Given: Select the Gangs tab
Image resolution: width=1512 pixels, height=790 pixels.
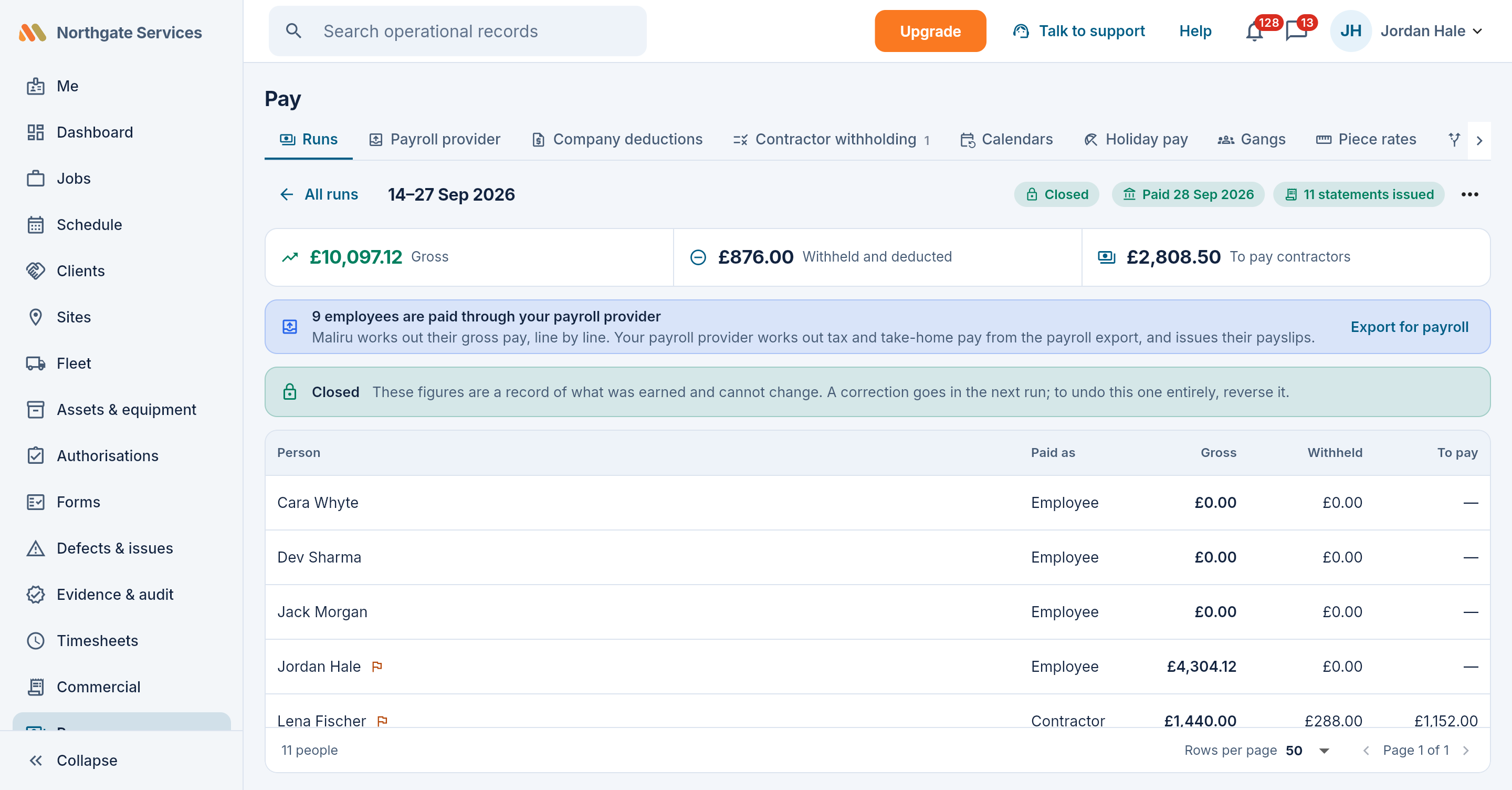Looking at the screenshot, I should 1252,140.
